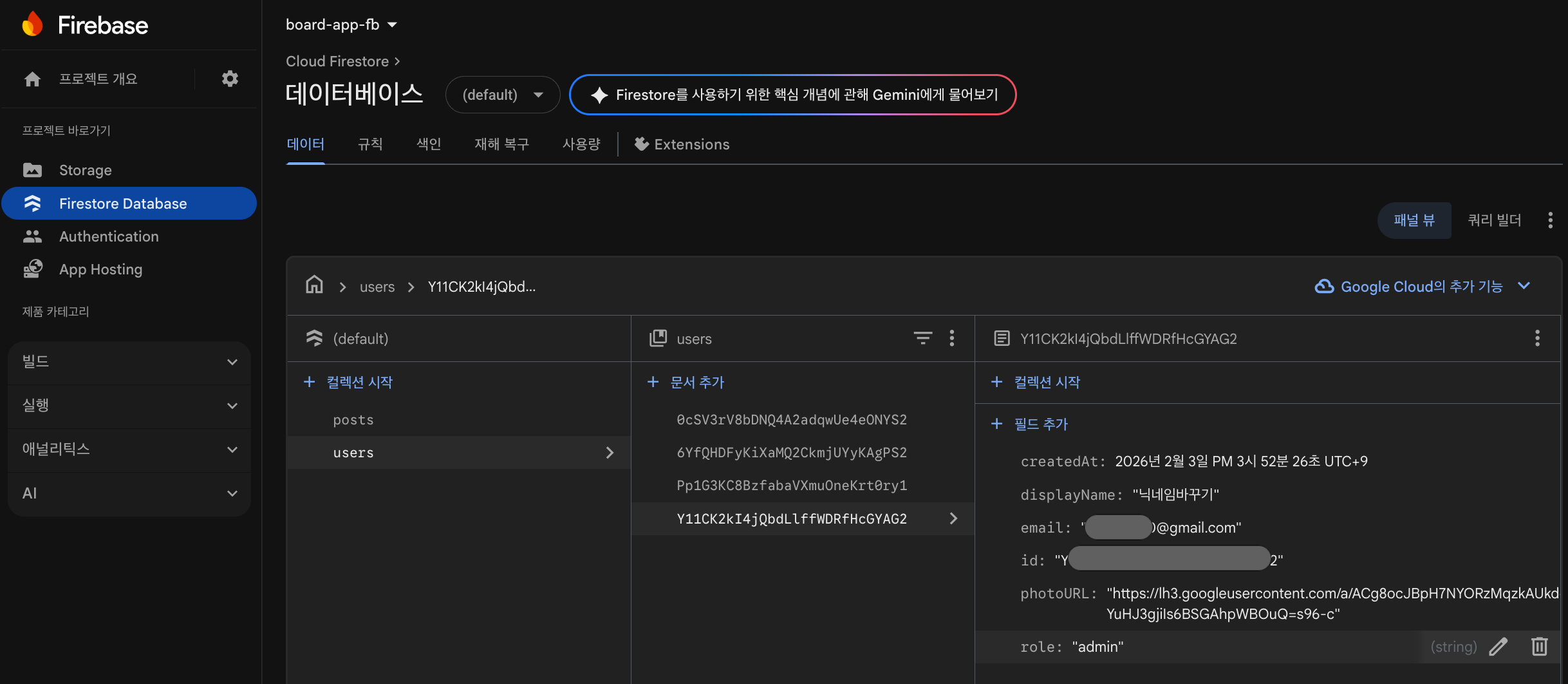The image size is (1568, 684).
Task: Click 프로젝트 개요 label
Action: [x=98, y=79]
